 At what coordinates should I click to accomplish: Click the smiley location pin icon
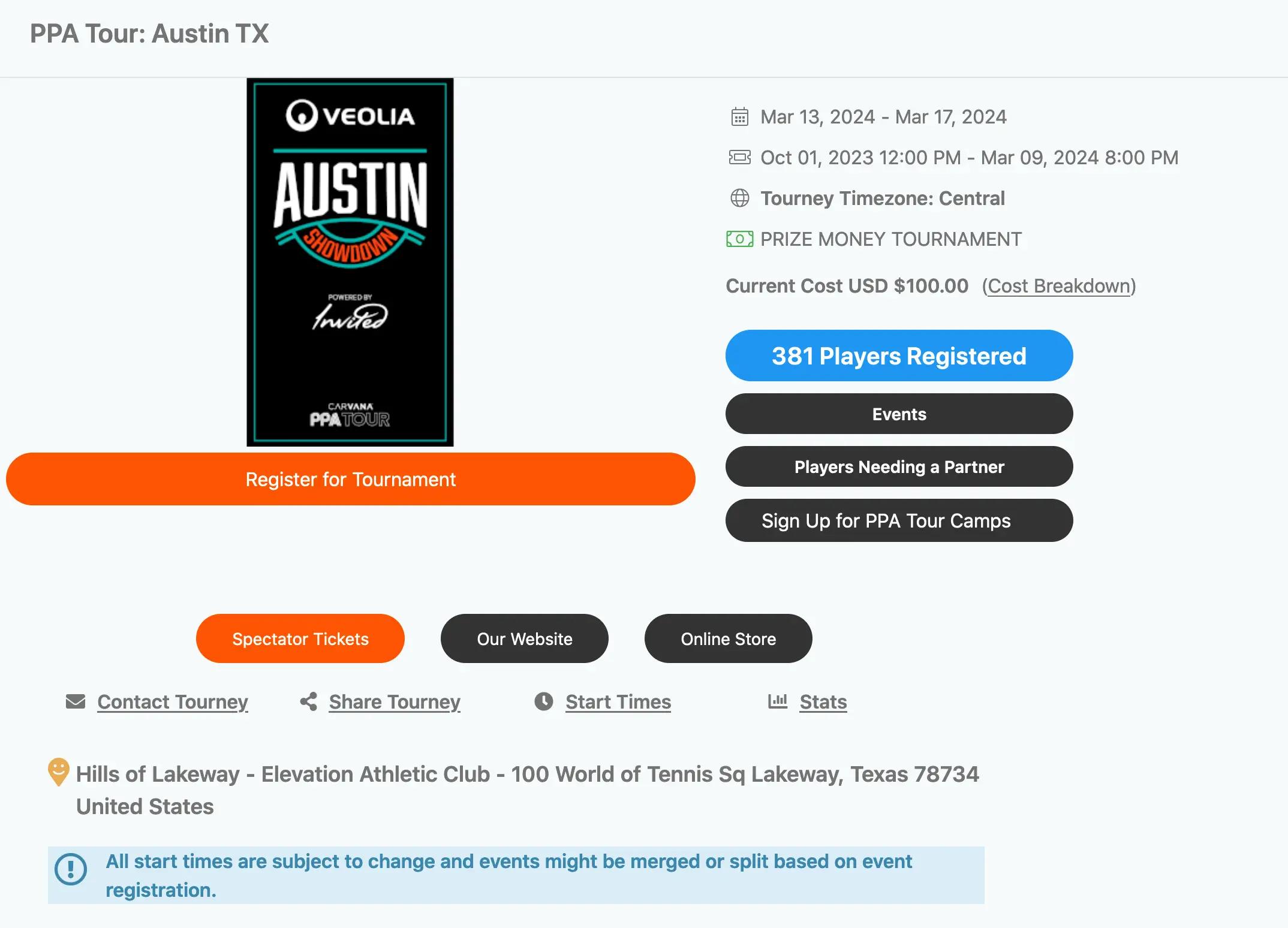(58, 772)
